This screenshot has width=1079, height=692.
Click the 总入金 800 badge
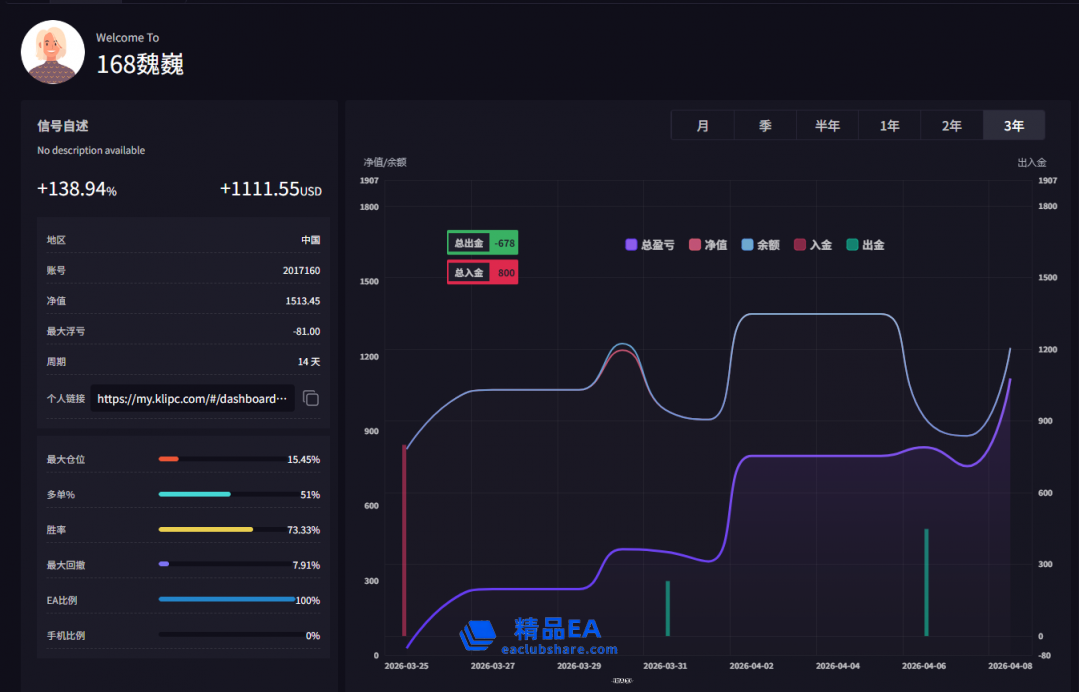[482, 272]
